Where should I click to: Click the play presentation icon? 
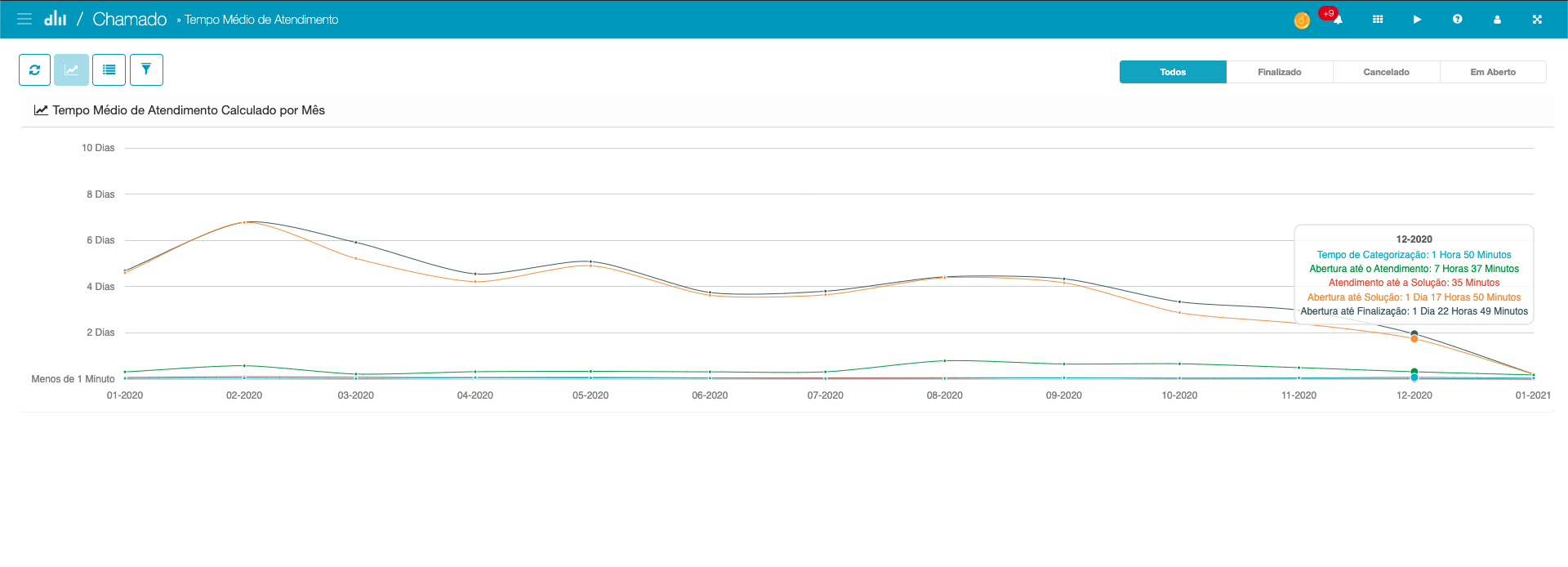click(x=1417, y=19)
